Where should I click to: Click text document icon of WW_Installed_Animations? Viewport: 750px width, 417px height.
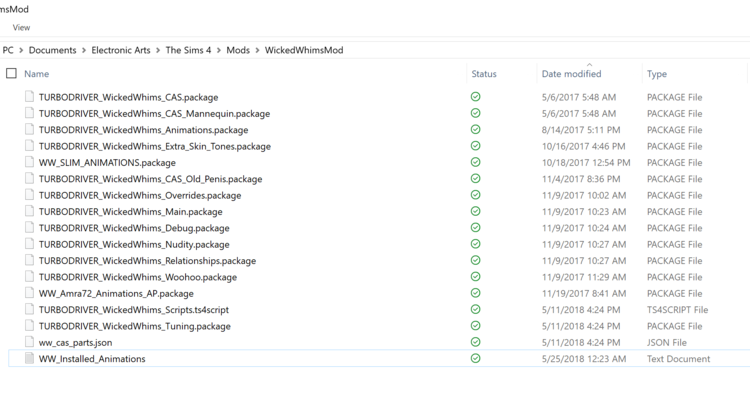tap(29, 358)
